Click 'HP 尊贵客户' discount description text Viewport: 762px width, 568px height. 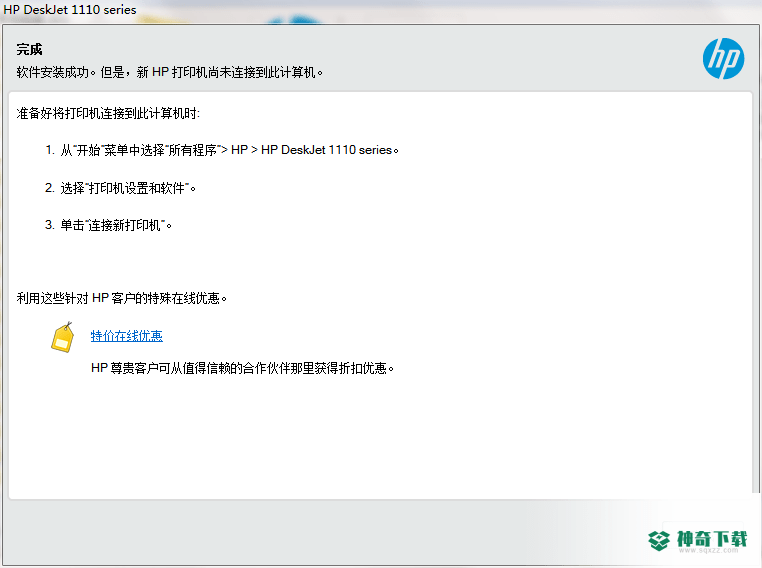242,368
